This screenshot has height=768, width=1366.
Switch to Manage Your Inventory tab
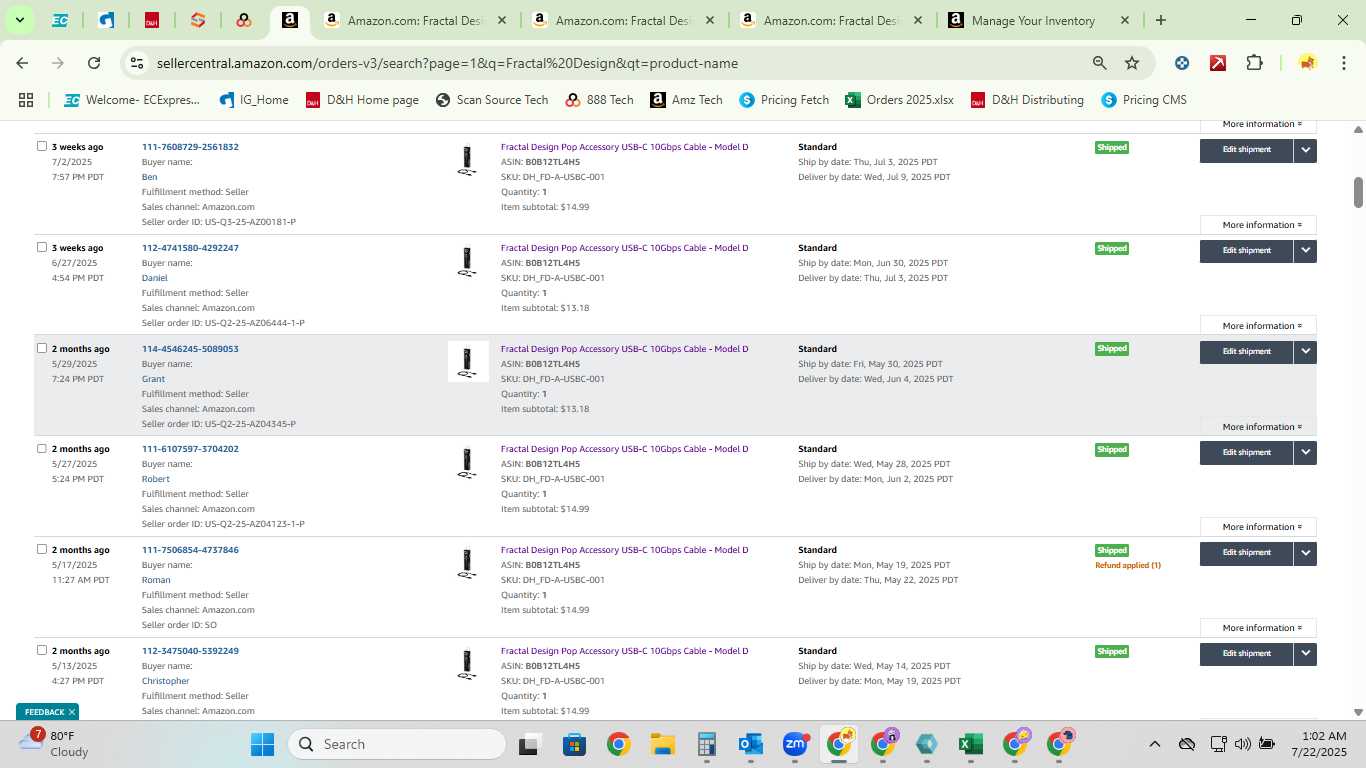pyautogui.click(x=1033, y=20)
